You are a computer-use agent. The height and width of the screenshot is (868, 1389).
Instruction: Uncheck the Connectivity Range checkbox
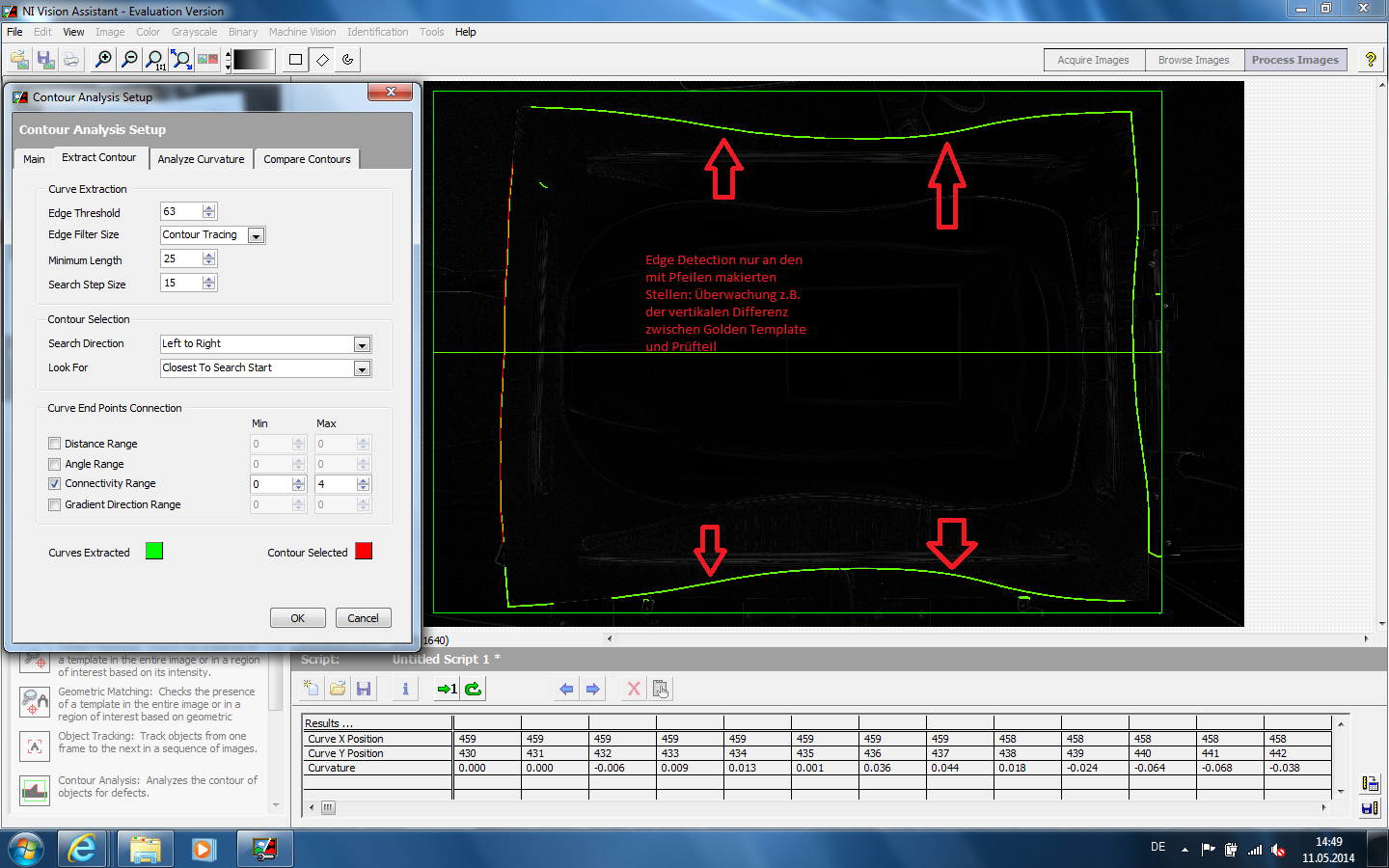(55, 484)
